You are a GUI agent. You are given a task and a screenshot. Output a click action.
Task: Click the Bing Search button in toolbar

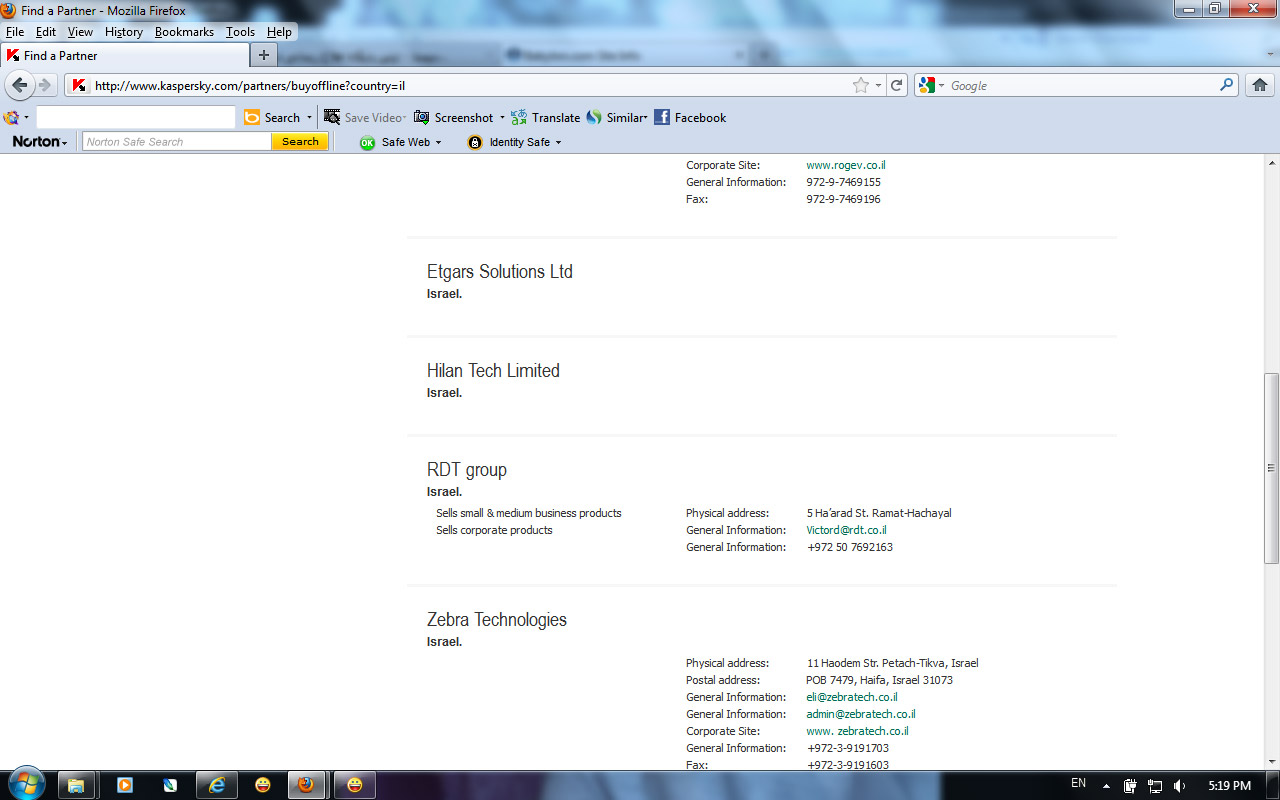[272, 117]
